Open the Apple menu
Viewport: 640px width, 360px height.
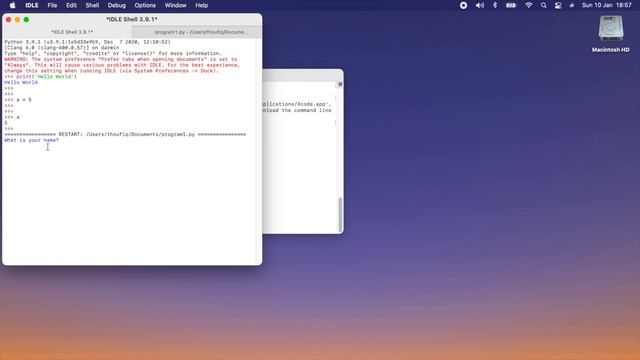[x=12, y=5]
